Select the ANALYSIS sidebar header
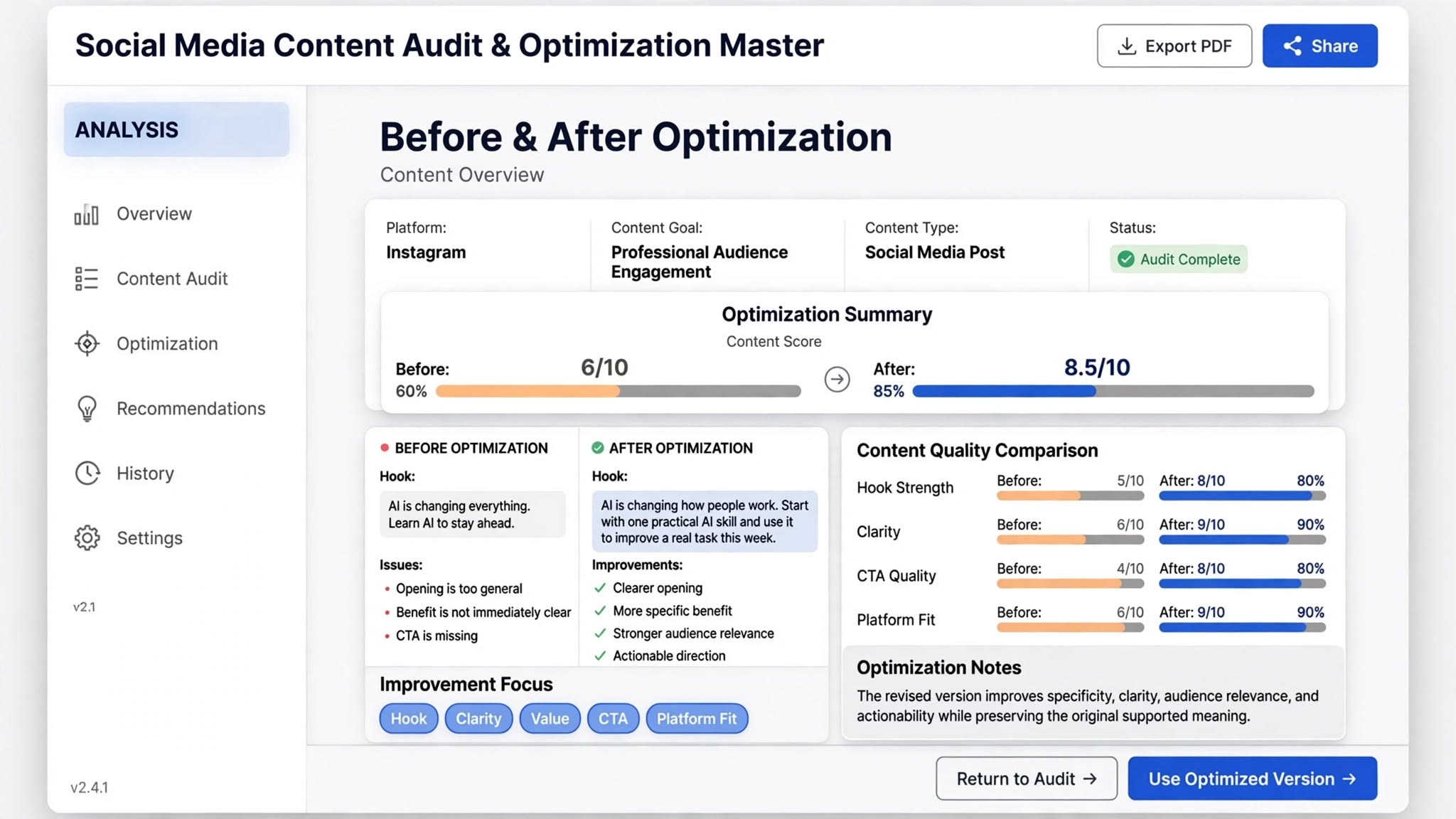The width and height of the screenshot is (1456, 819). tap(176, 129)
